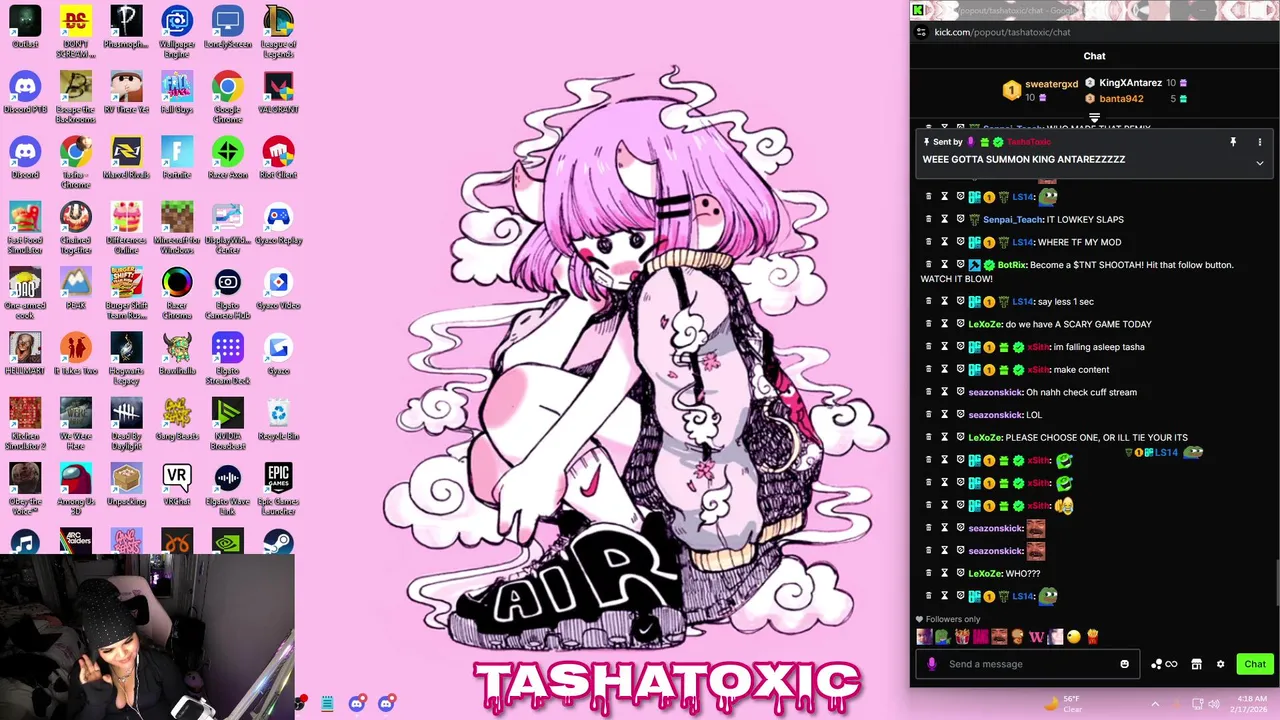Viewport: 1280px width, 720px height.
Task: Launch It Takes Two desktop icon
Action: point(76,353)
